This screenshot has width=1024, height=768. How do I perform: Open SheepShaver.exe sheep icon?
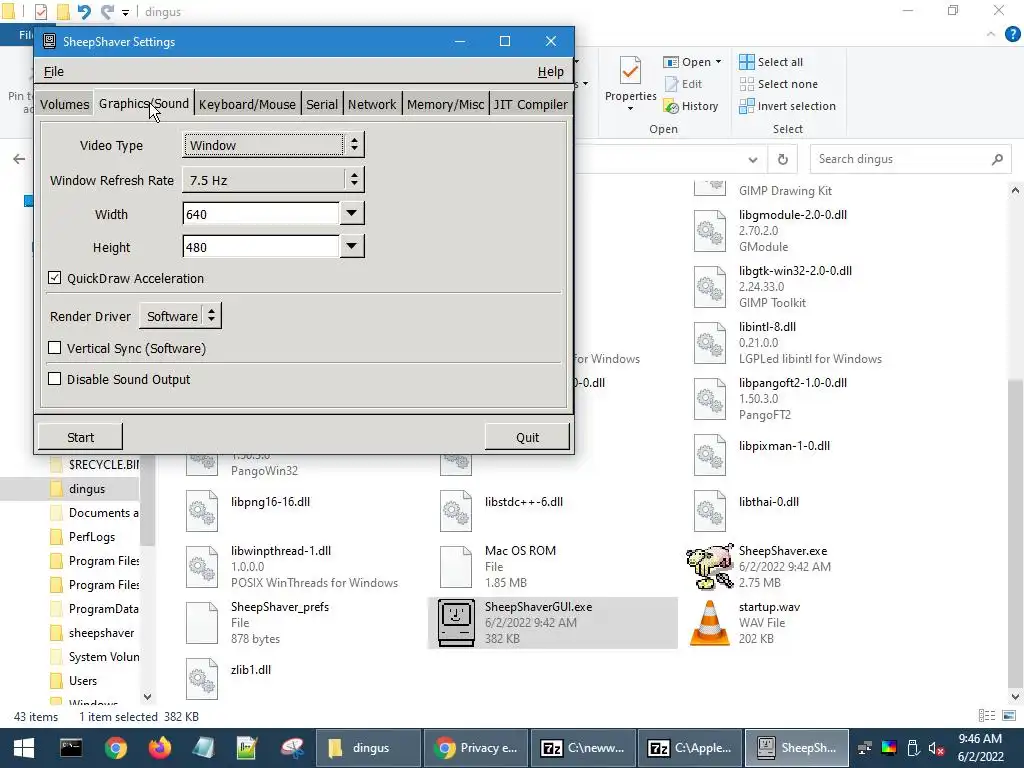[x=710, y=567]
